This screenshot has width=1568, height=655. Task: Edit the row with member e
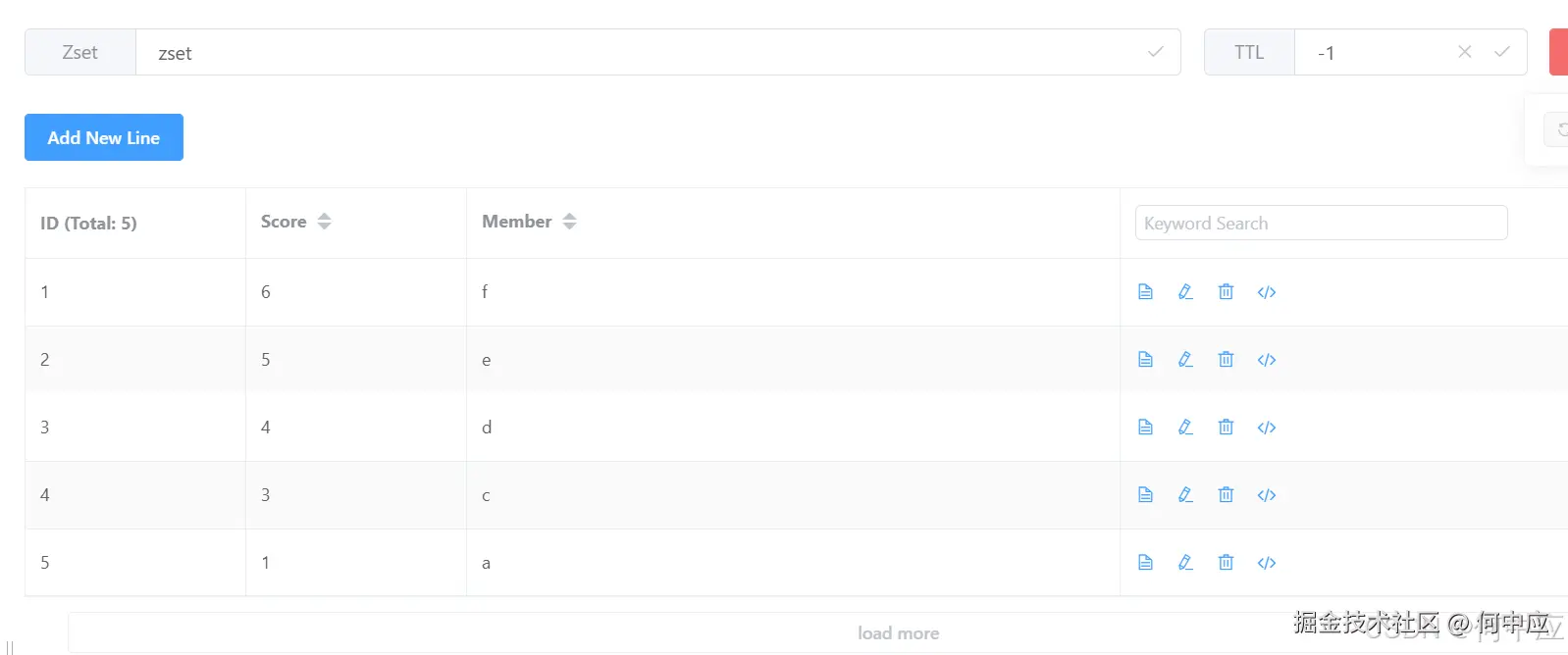pos(1185,360)
